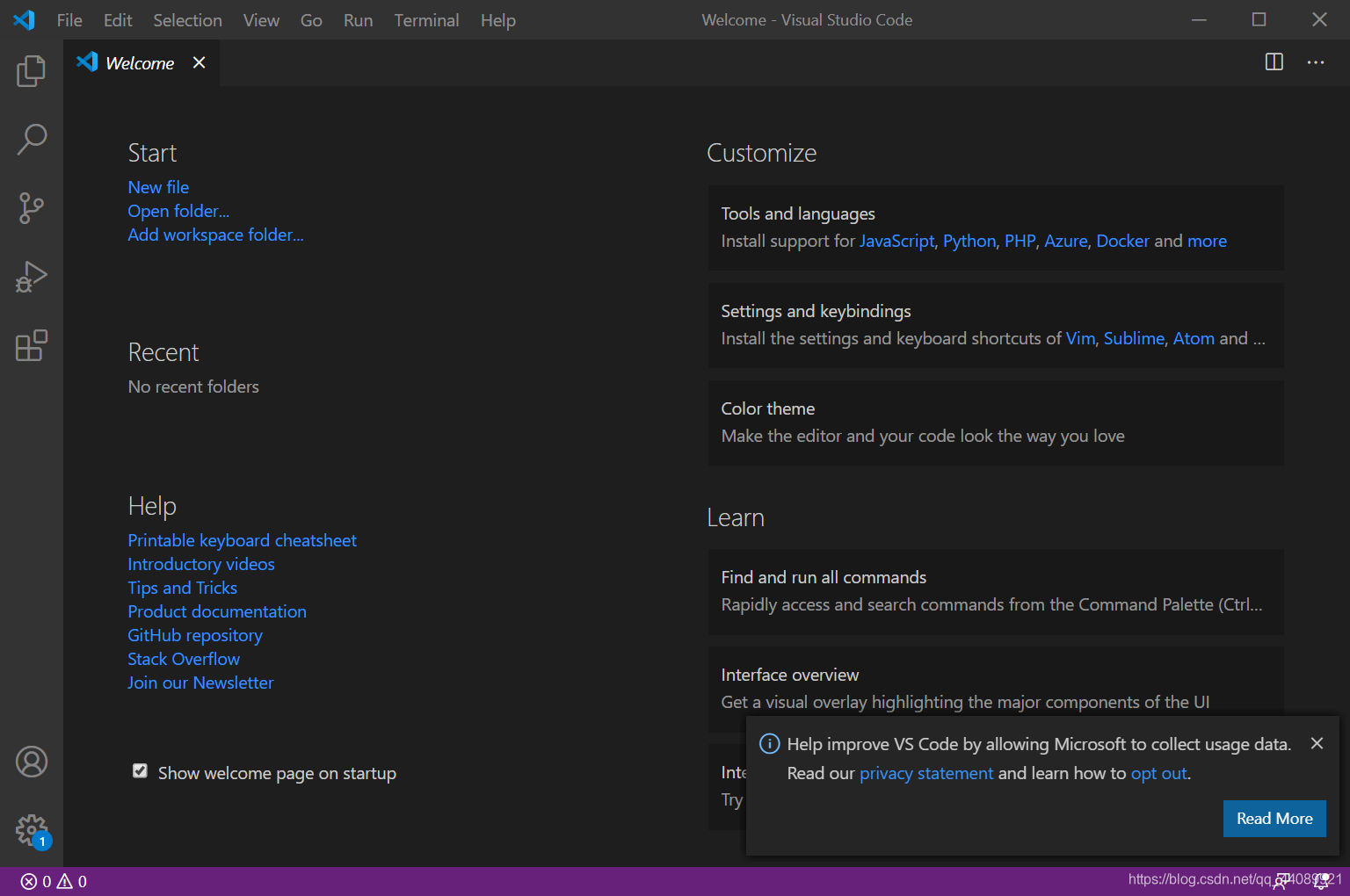Open the Help menu
Image resolution: width=1350 pixels, height=896 pixels.
[x=497, y=20]
